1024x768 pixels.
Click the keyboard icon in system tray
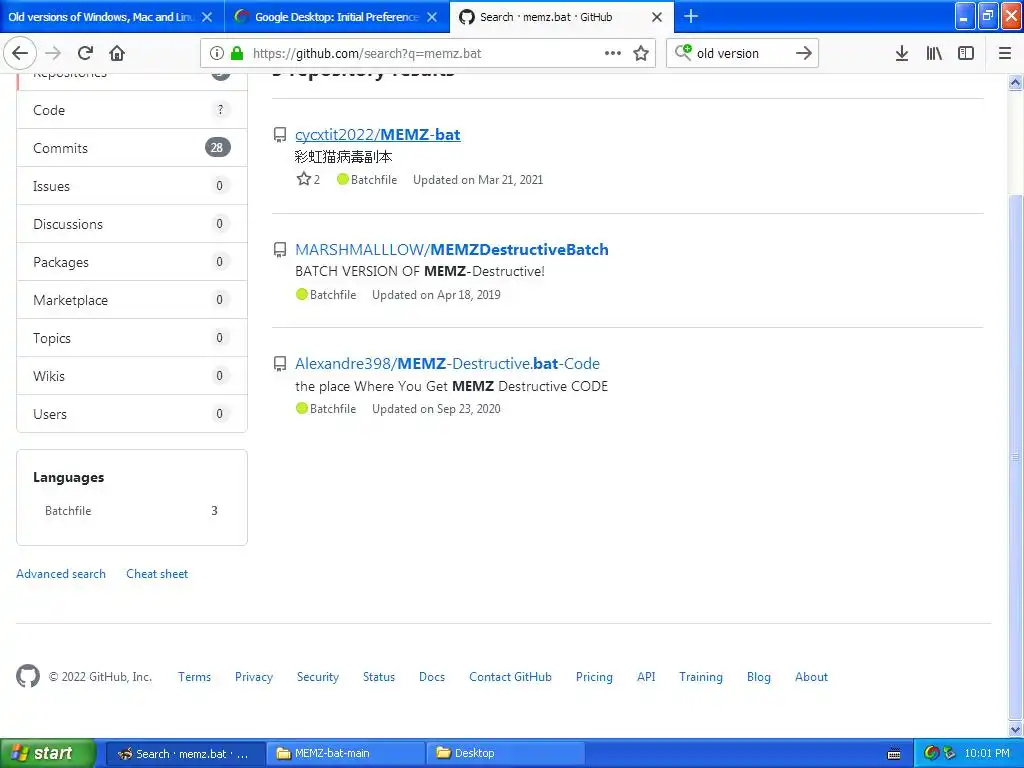(895, 754)
